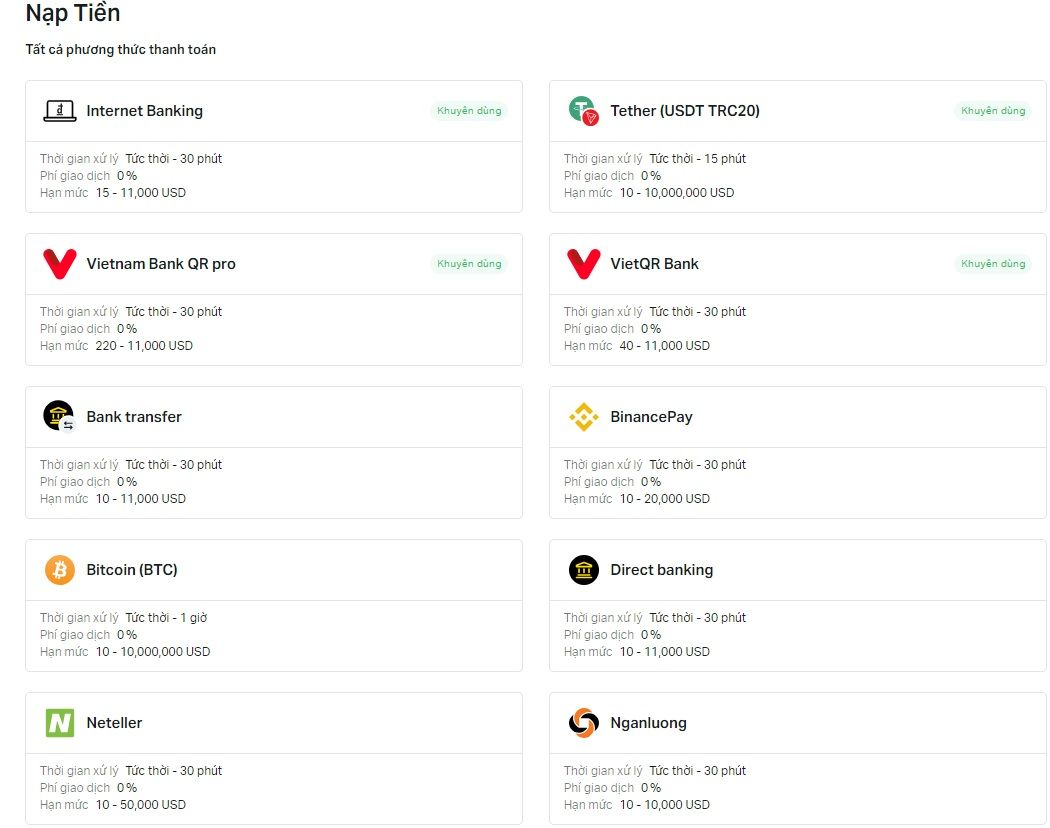Click limit '220 - 11,000 USD' text
The height and width of the screenshot is (828, 1050).
pos(144,346)
